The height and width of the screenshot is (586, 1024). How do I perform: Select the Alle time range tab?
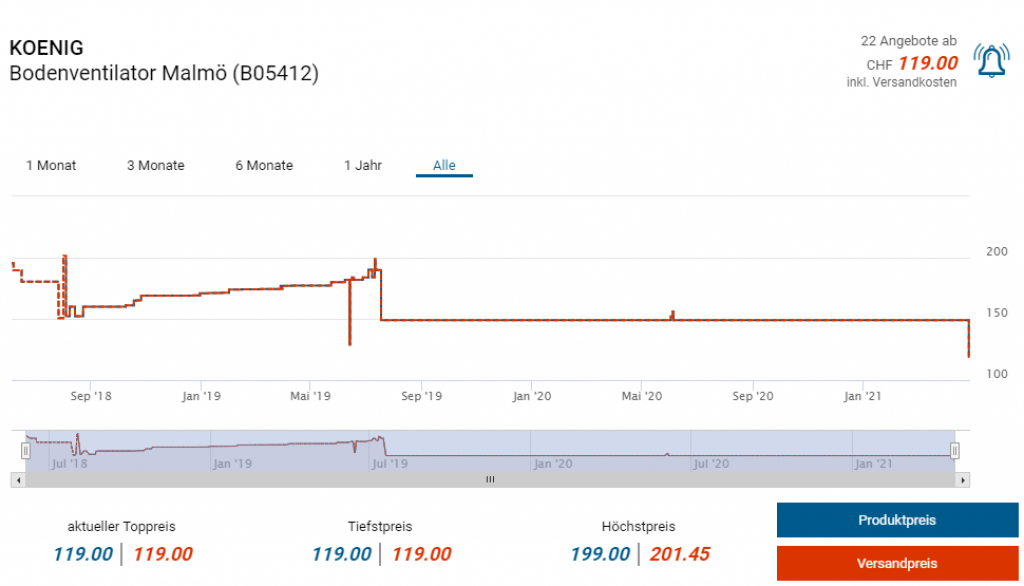(444, 165)
